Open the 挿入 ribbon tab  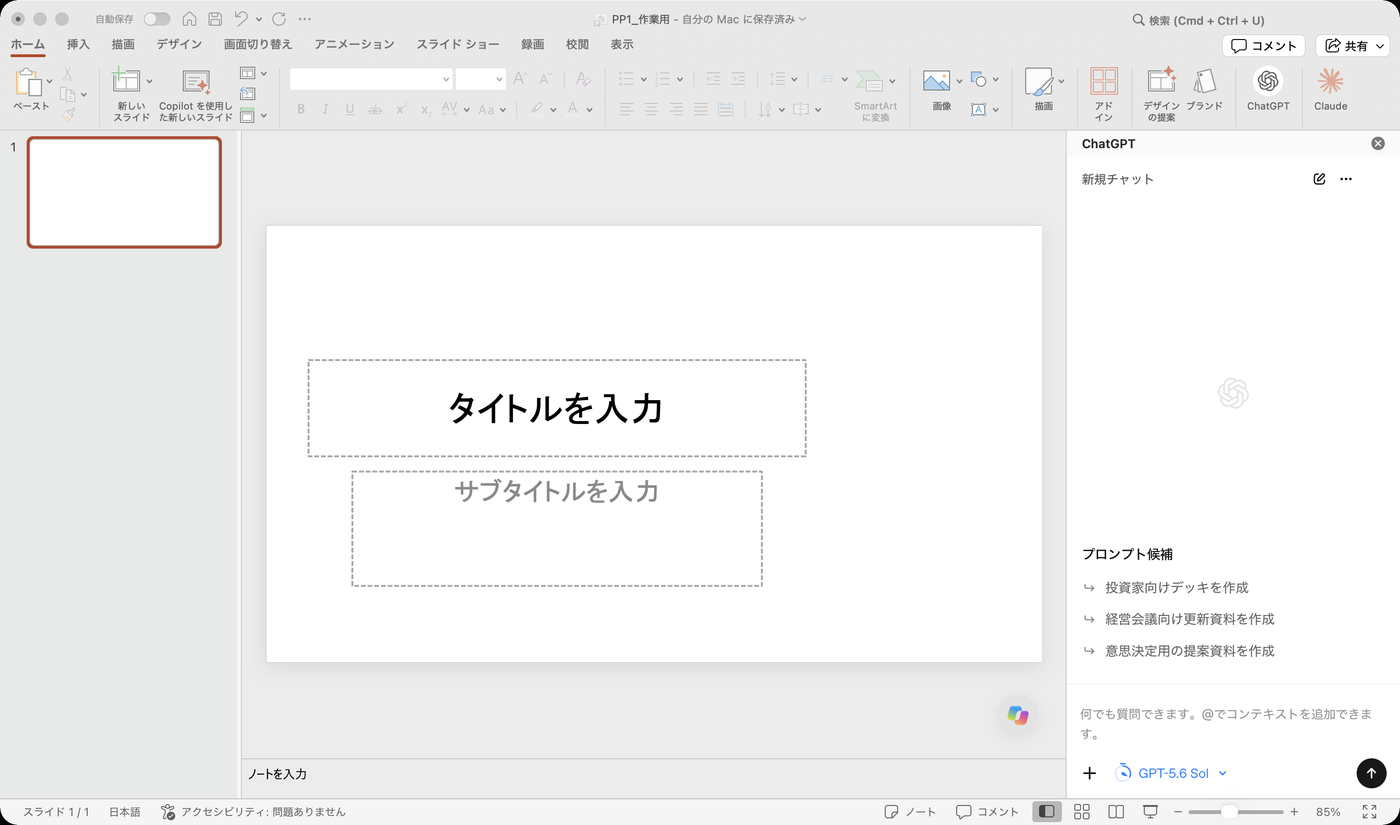pos(78,44)
